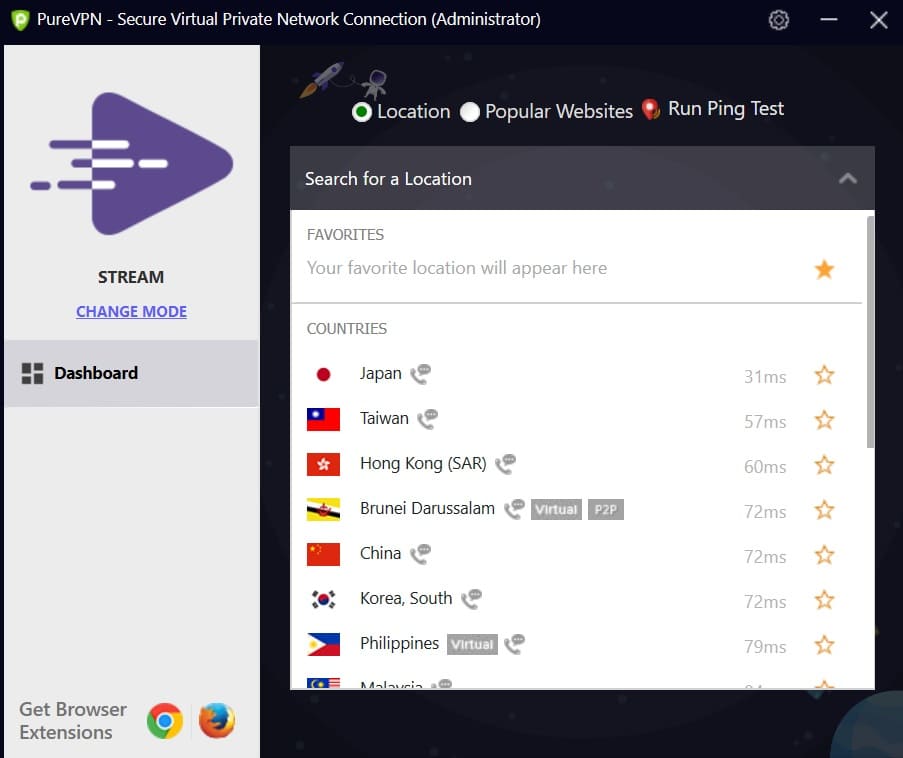The width and height of the screenshot is (903, 758).
Task: Click the VoIP icon beside Philippines
Action: pyautogui.click(x=514, y=644)
